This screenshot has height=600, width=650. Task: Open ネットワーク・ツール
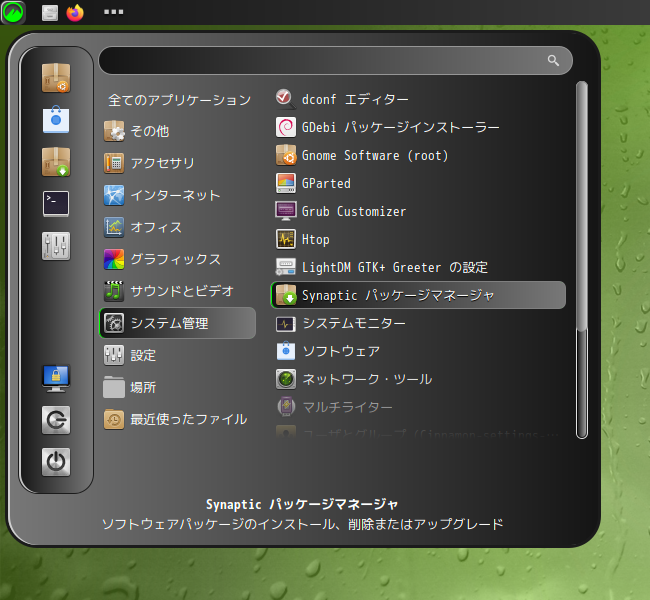coord(418,379)
